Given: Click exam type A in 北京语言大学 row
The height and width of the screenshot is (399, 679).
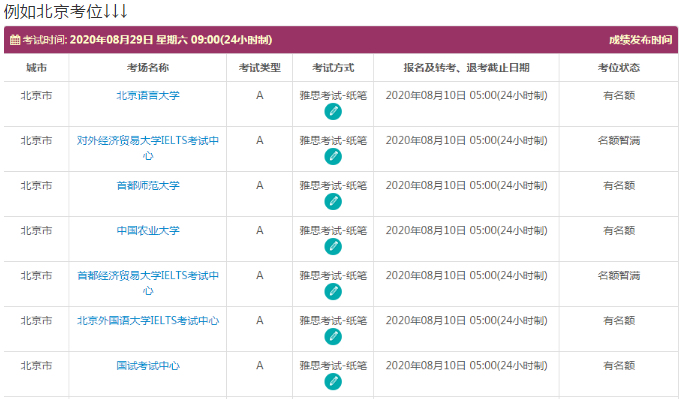Looking at the screenshot, I should point(259,95).
